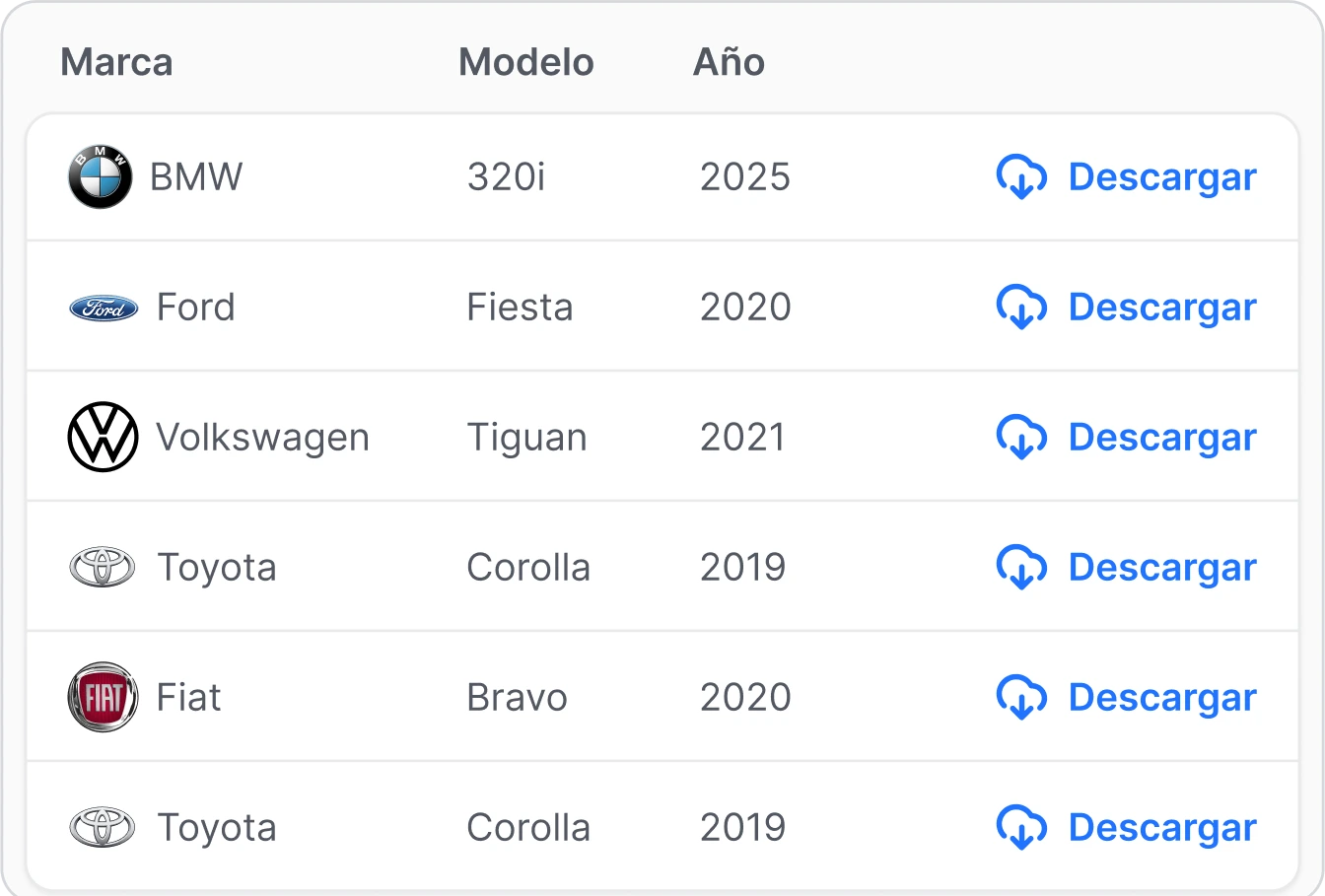Select the blue Ford oval logo

[x=104, y=309]
